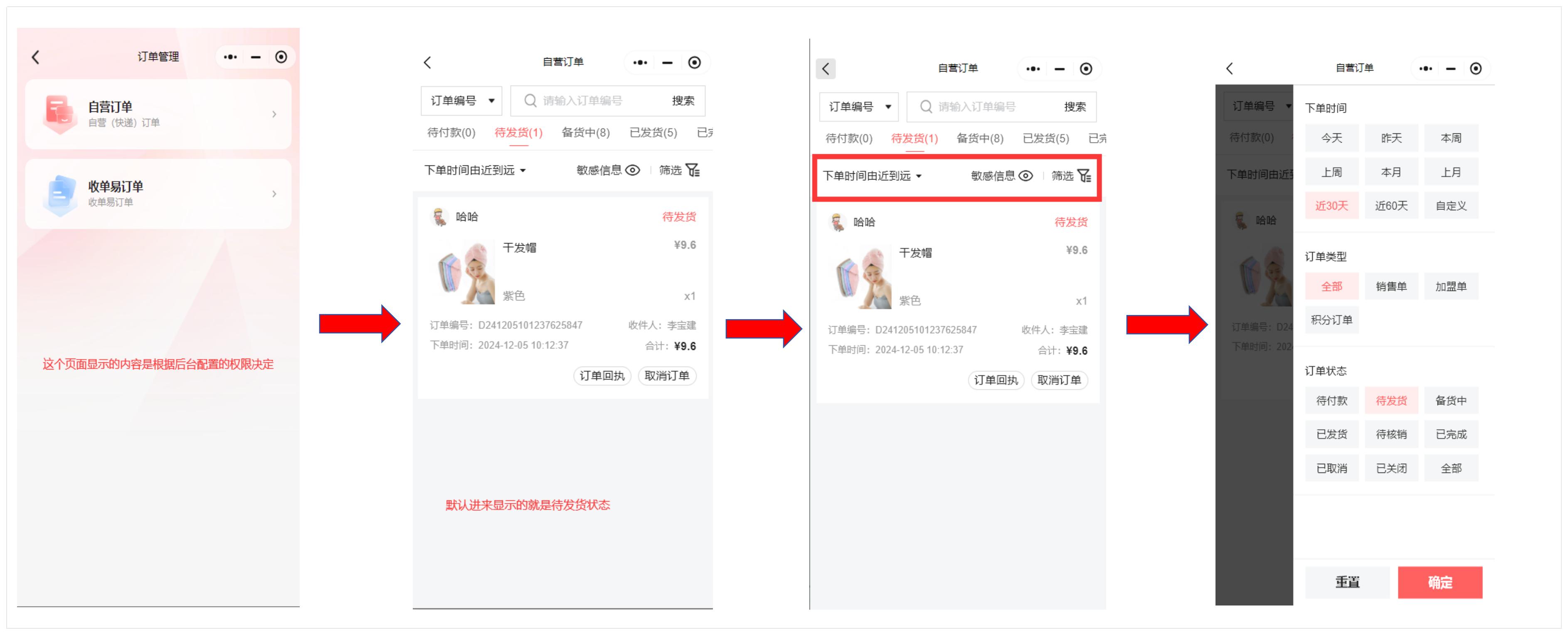
Task: Select red highlighted 待发货 order status chip
Action: pyautogui.click(x=1391, y=401)
